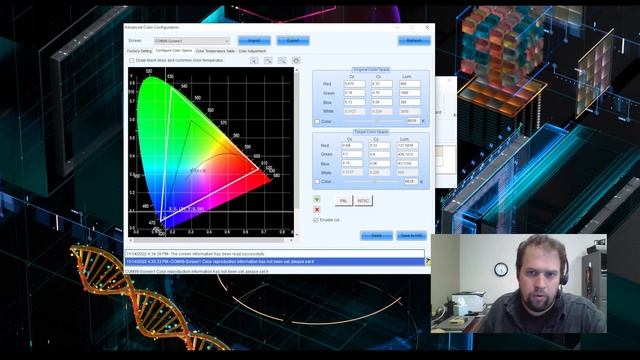Click Target Color Space temperature slider
Viewport: 640px width, 360px height.
(372, 181)
